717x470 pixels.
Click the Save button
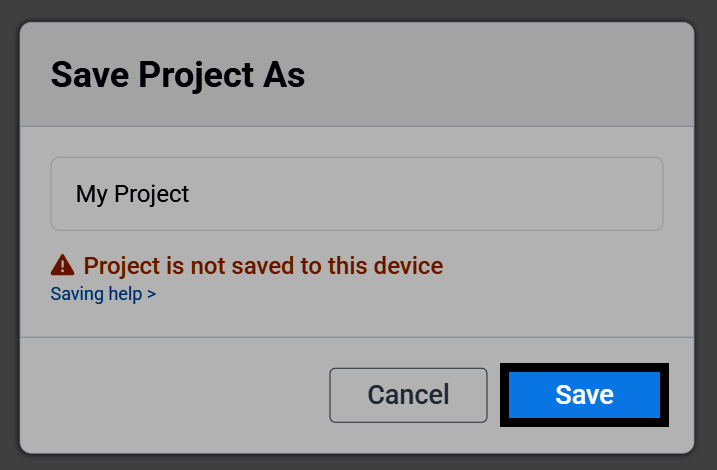(x=584, y=395)
